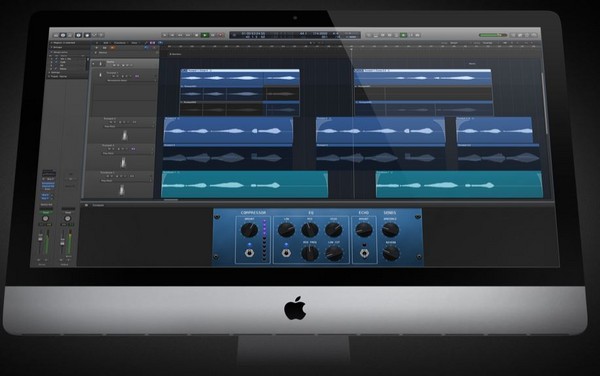Screen dimensions: 600x376
Task: Flip the Compressor on/off toggle switch
Action: (x=249, y=253)
